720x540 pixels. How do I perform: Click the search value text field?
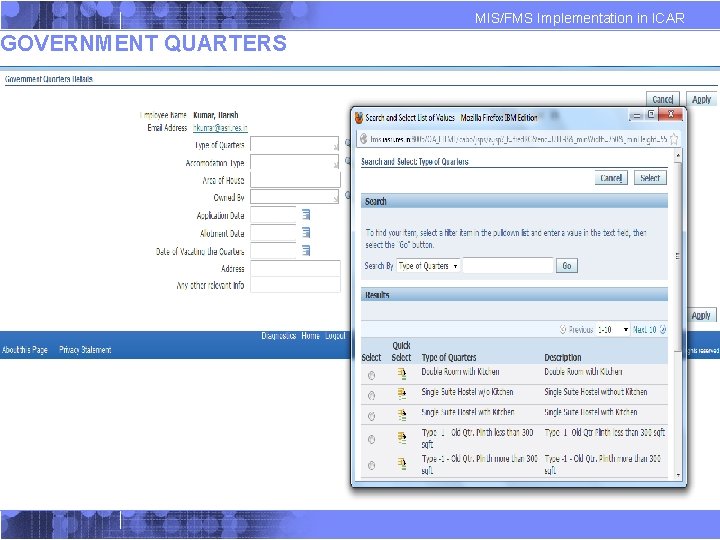point(508,265)
